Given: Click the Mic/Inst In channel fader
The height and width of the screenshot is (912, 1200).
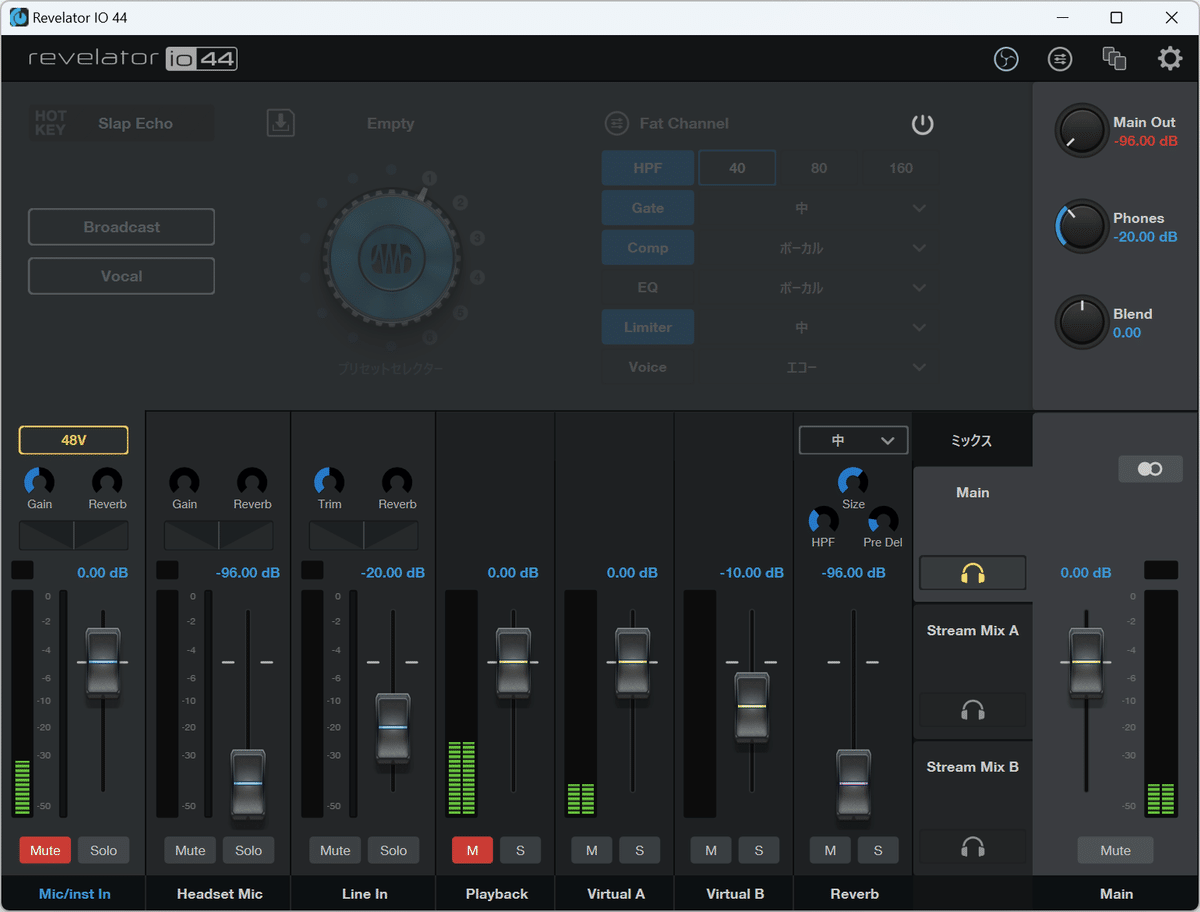Looking at the screenshot, I should tap(102, 662).
